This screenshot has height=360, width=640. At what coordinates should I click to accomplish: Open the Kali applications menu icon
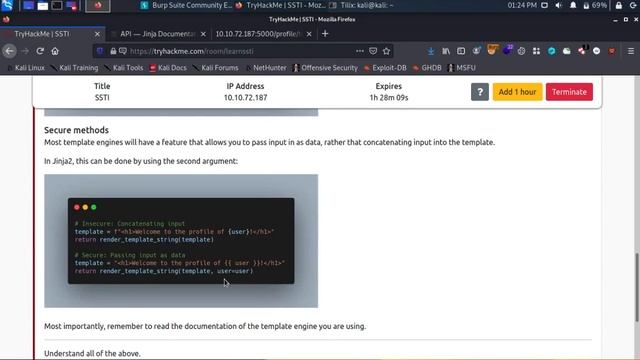(7, 5)
